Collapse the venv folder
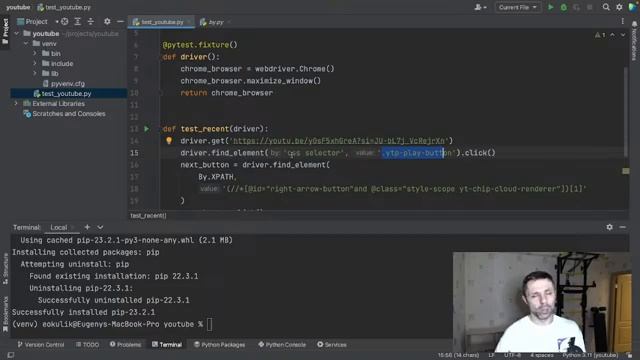640x360 pixels. click(x=26, y=43)
